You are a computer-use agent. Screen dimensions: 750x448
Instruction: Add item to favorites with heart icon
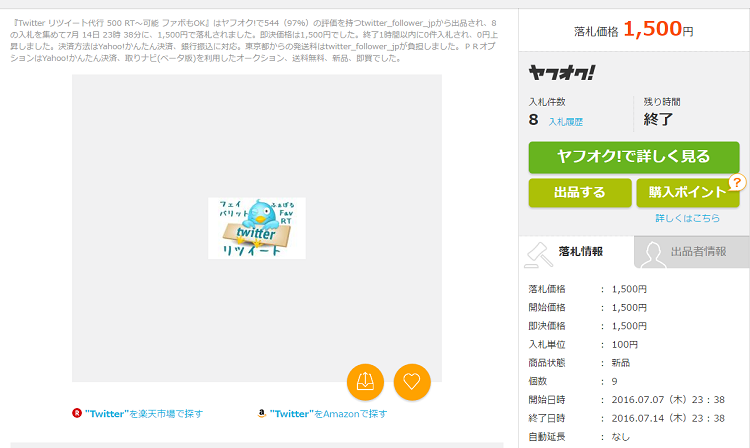coord(411,381)
